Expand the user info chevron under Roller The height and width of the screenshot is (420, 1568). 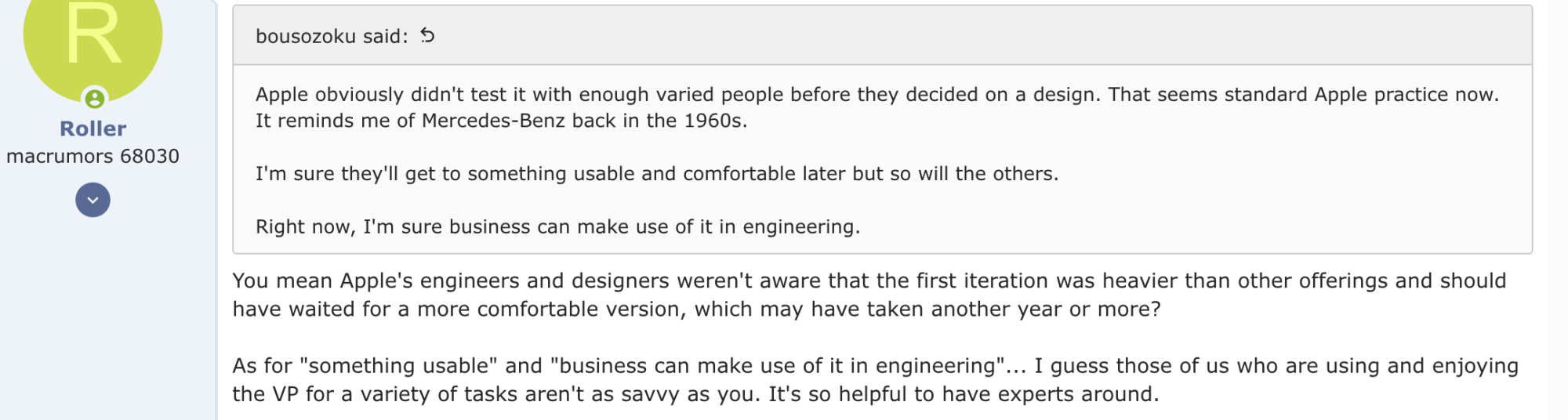(93, 200)
